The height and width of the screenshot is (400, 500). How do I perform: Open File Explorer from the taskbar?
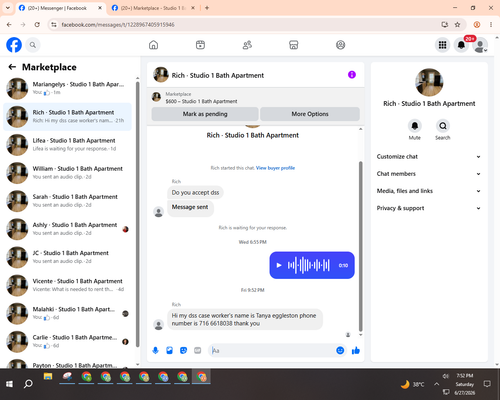coord(48,377)
